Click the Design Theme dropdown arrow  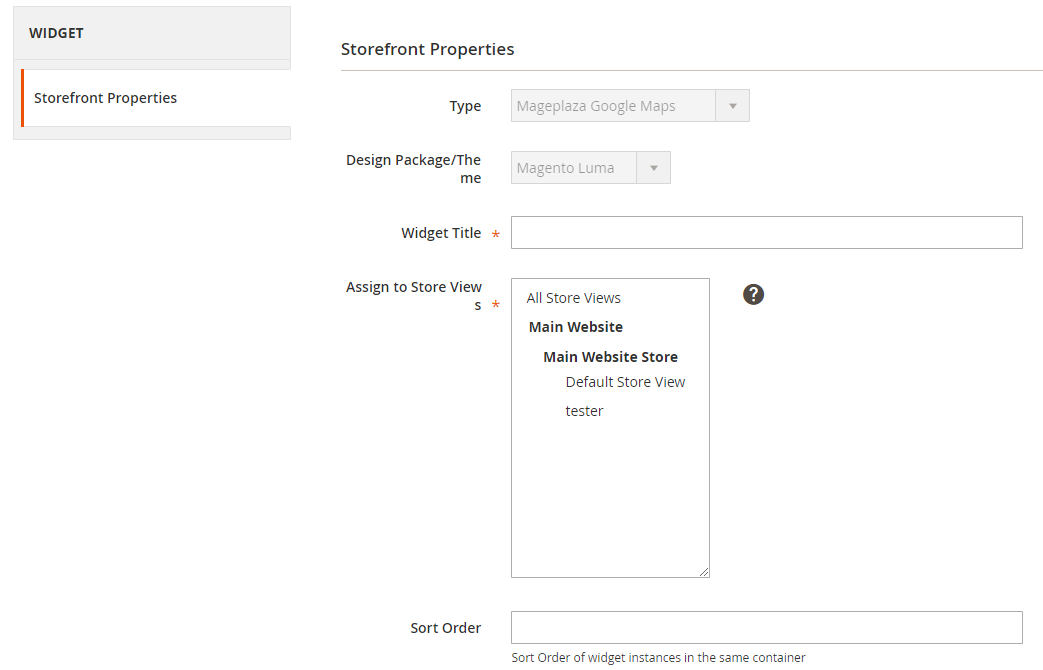[x=654, y=168]
